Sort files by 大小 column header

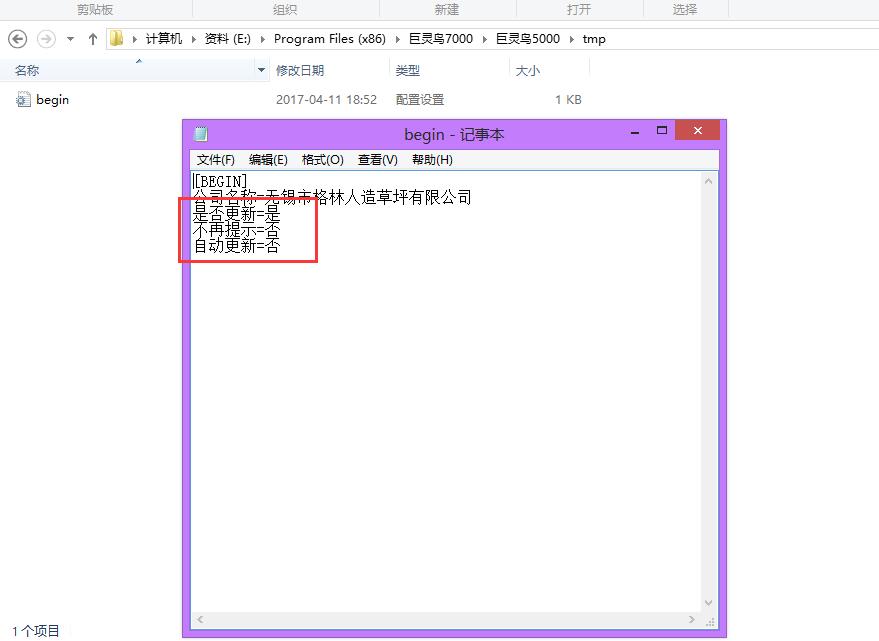pos(527,70)
